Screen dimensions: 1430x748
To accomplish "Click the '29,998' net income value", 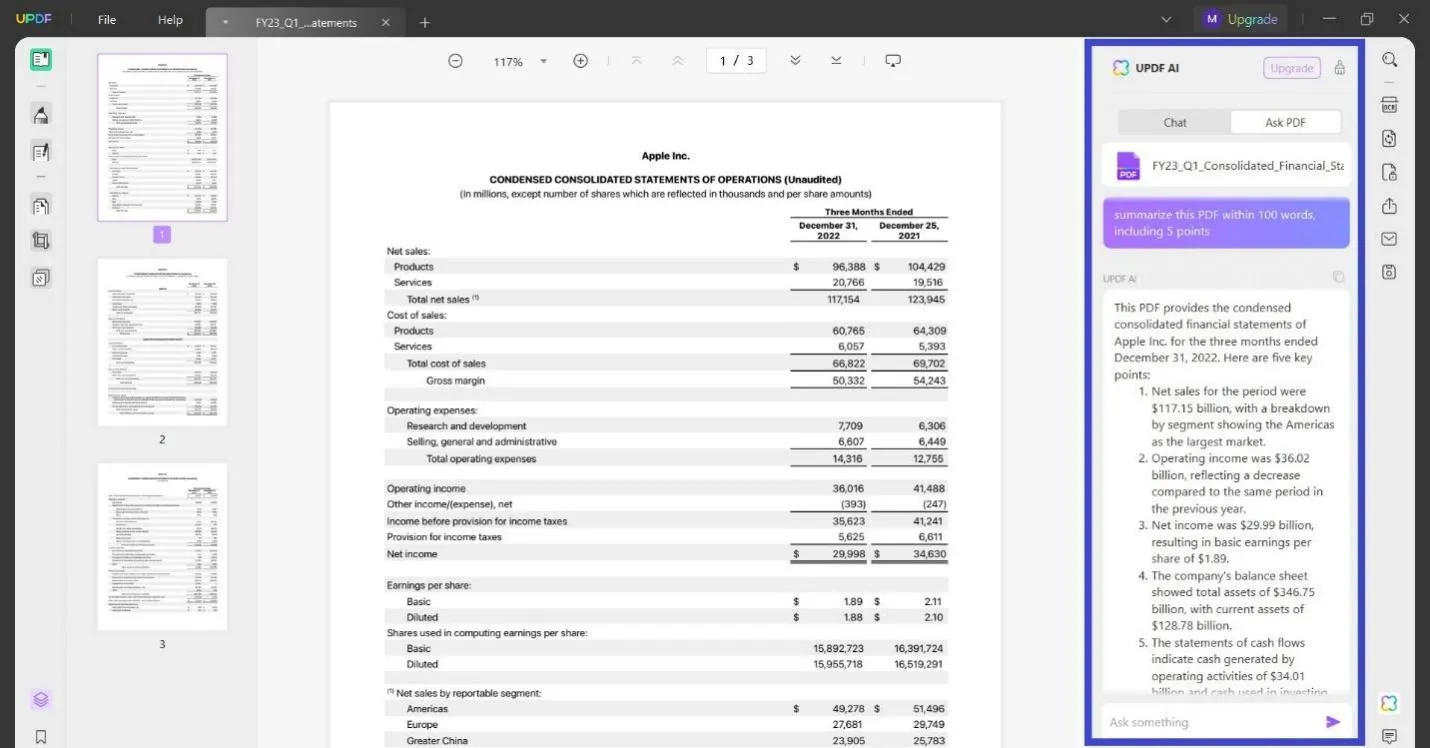I will pyautogui.click(x=848, y=554).
